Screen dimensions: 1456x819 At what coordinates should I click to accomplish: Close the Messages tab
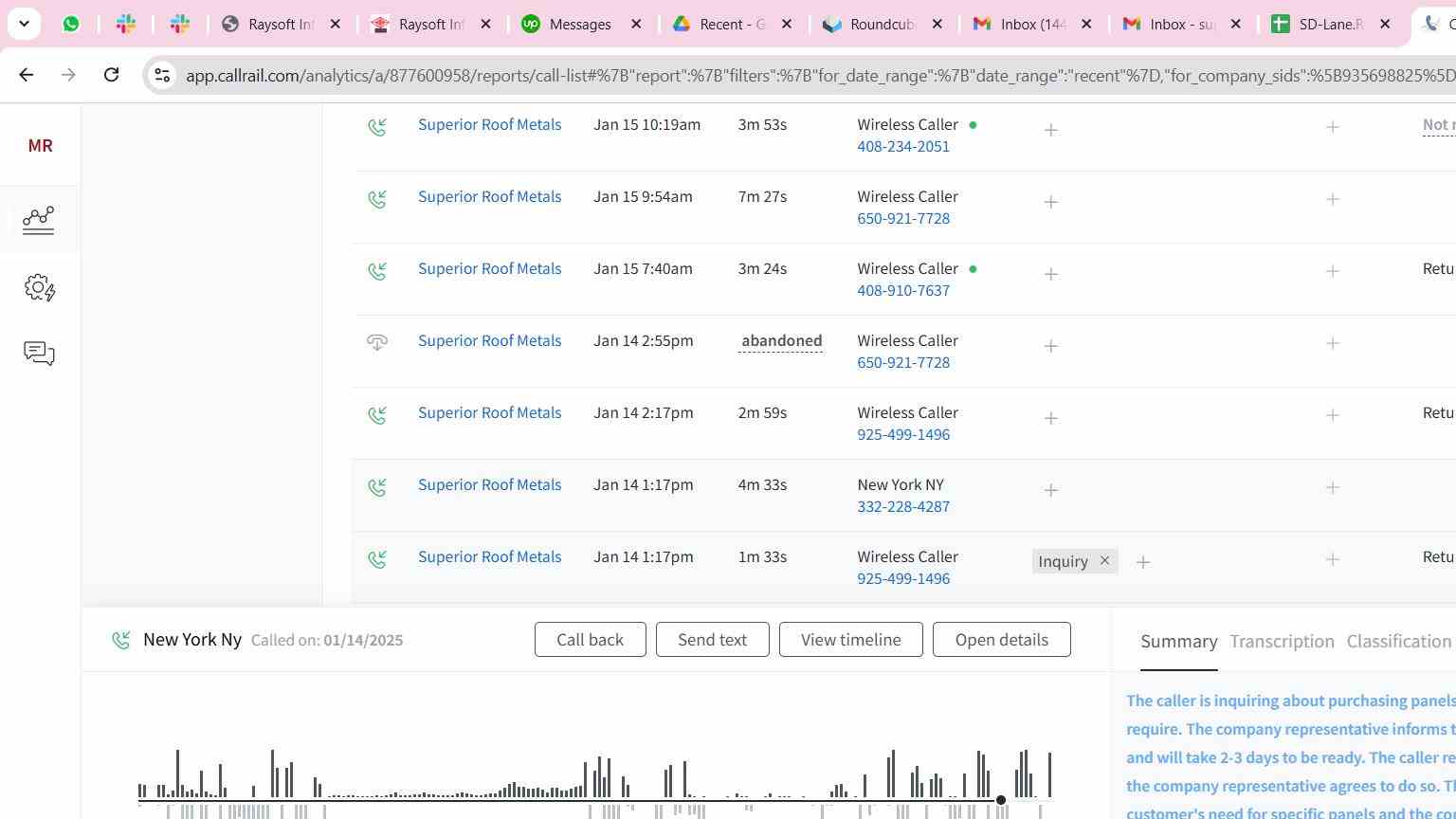point(636,24)
